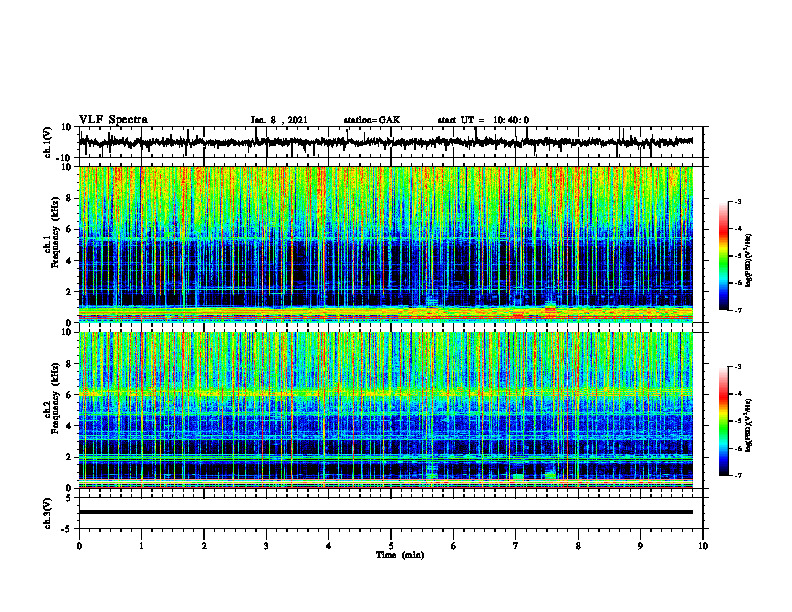Click the "8" kHz tick on ch.1 spectrogram
The height and width of the screenshot is (612, 792).
click(70, 198)
